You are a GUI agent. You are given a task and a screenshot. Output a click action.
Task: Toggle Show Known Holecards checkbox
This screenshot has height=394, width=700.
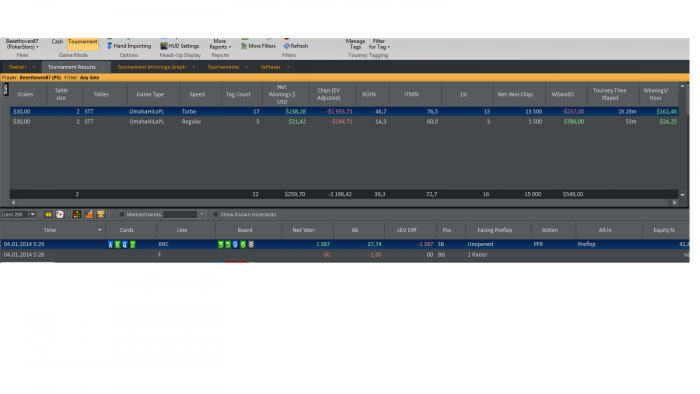coord(216,215)
